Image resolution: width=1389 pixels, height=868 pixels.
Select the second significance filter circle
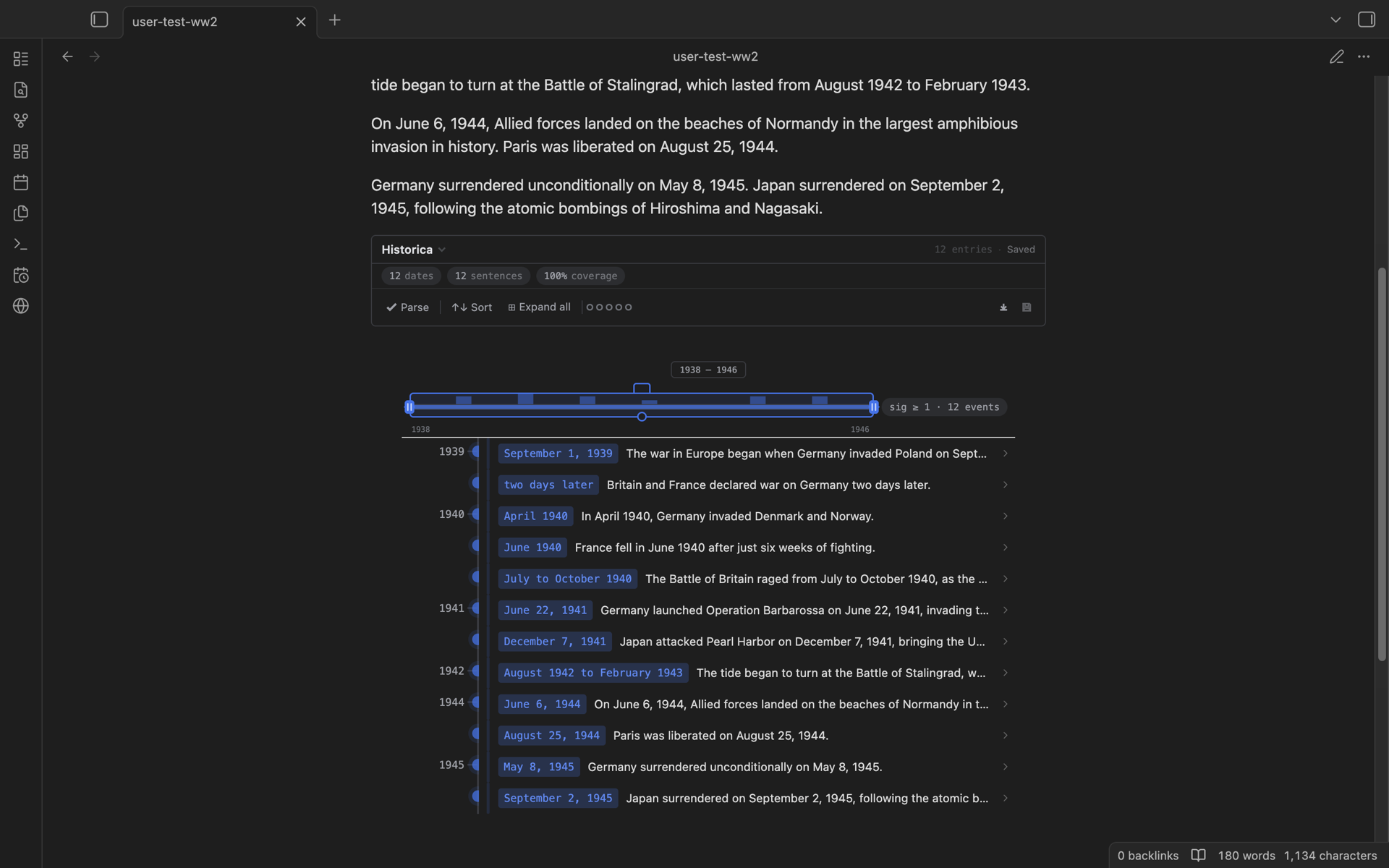(x=599, y=307)
